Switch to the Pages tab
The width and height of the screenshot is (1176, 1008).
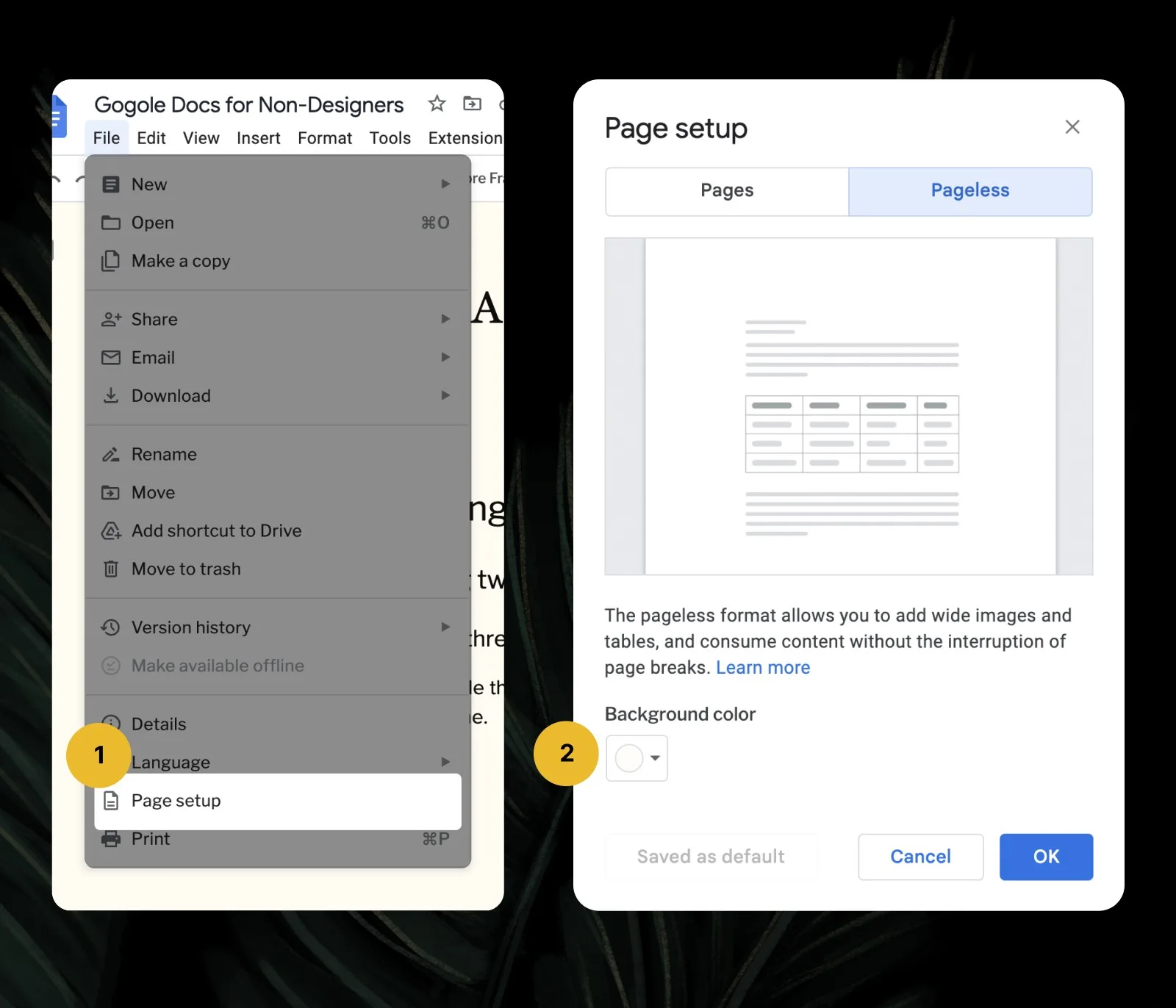(726, 191)
